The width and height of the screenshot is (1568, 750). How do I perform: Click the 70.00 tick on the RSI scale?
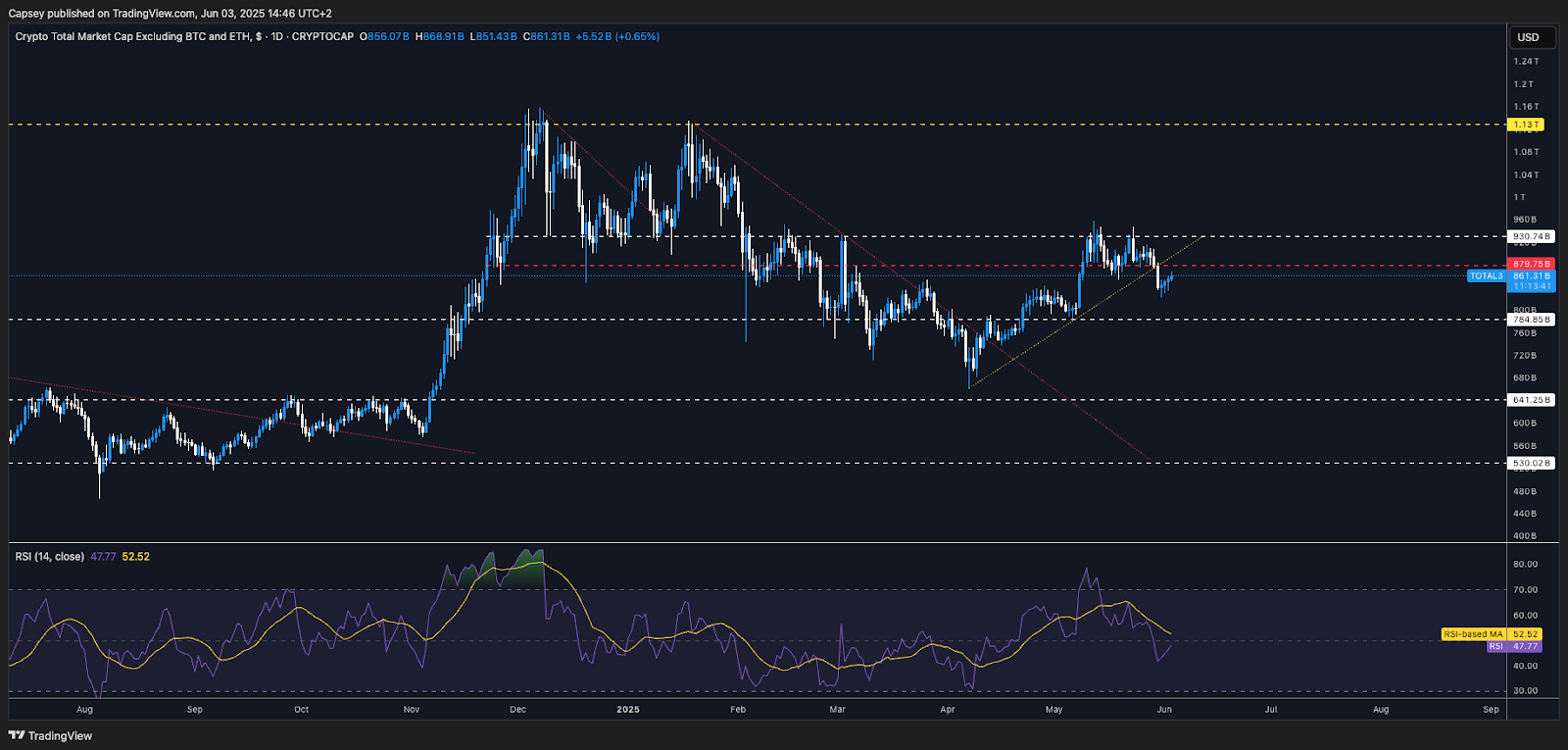coord(1525,590)
